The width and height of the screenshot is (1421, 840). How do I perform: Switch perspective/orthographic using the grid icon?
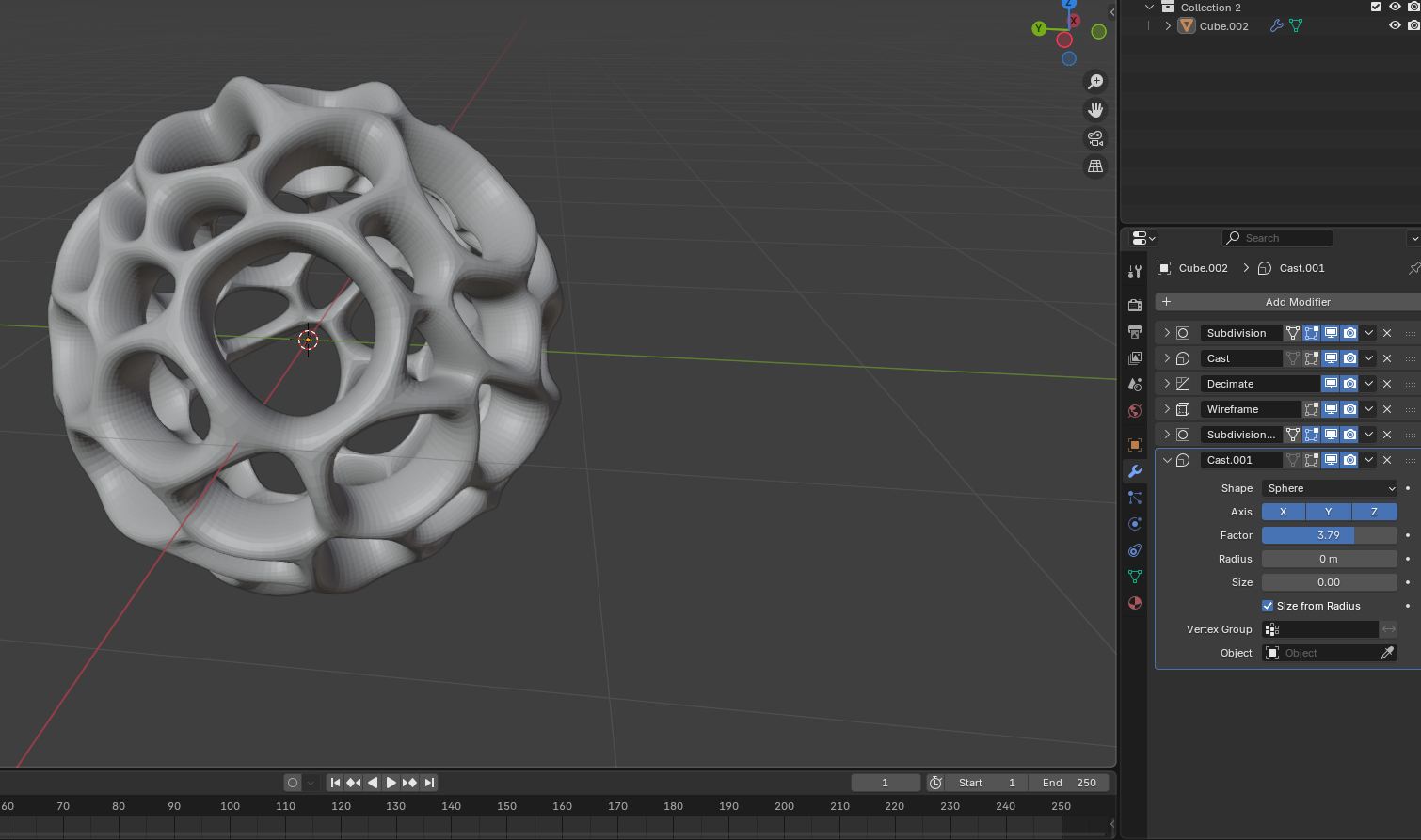(x=1095, y=166)
